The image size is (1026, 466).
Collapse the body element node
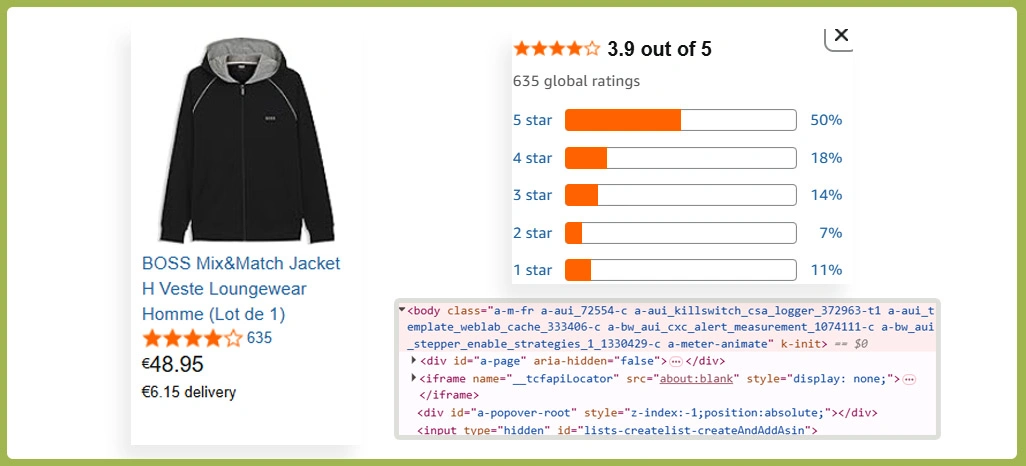pos(402,310)
